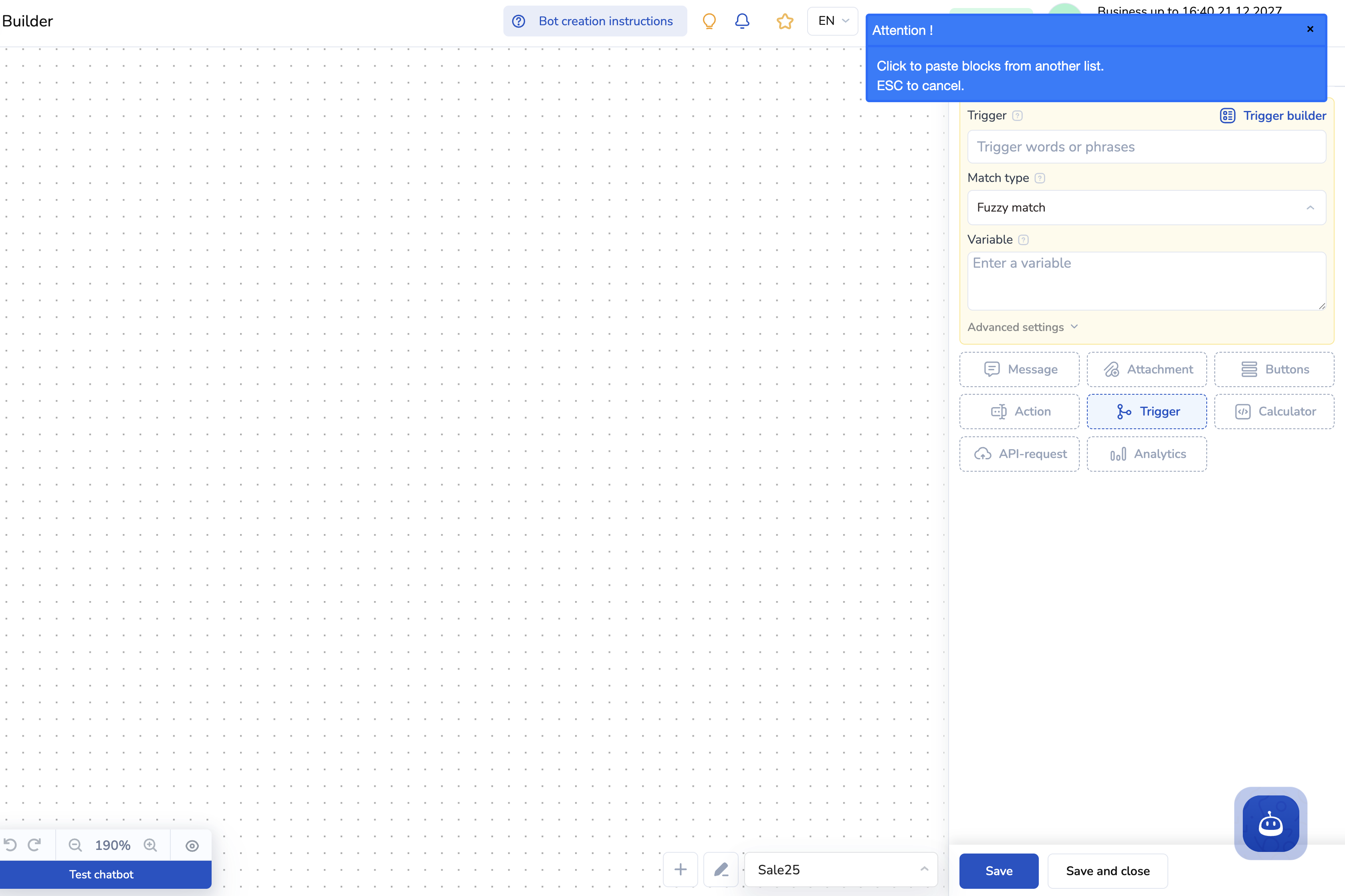The width and height of the screenshot is (1345, 896).
Task: Click the favorites star icon
Action: tap(784, 21)
